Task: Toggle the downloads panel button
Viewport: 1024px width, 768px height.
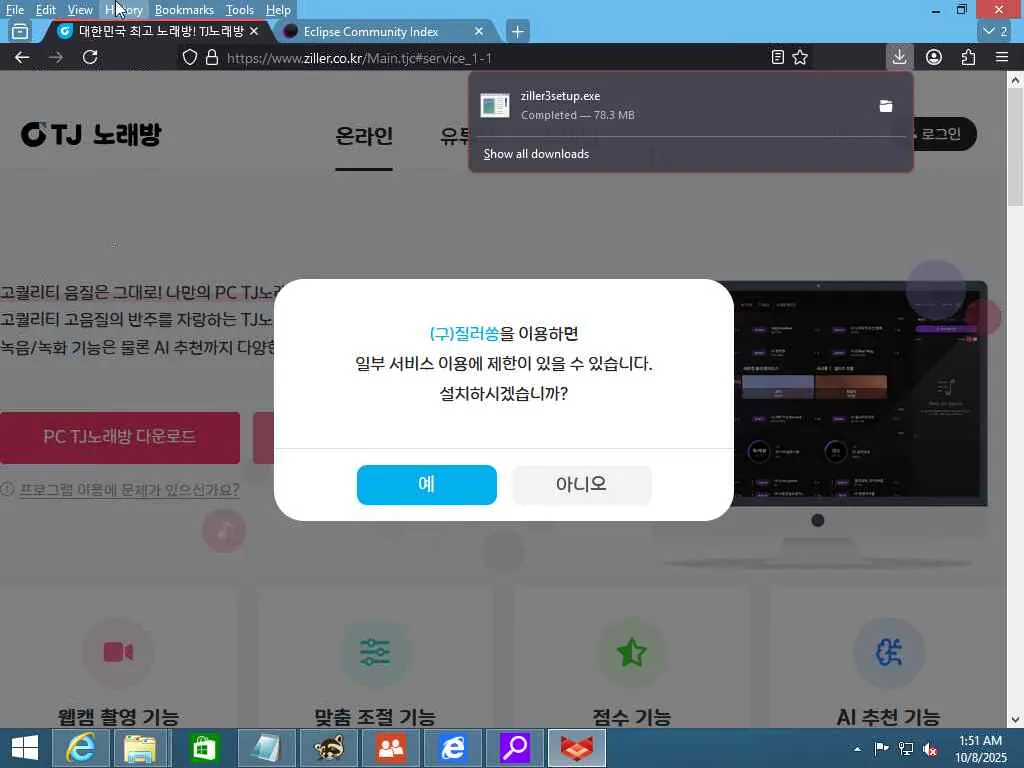Action: click(x=899, y=57)
